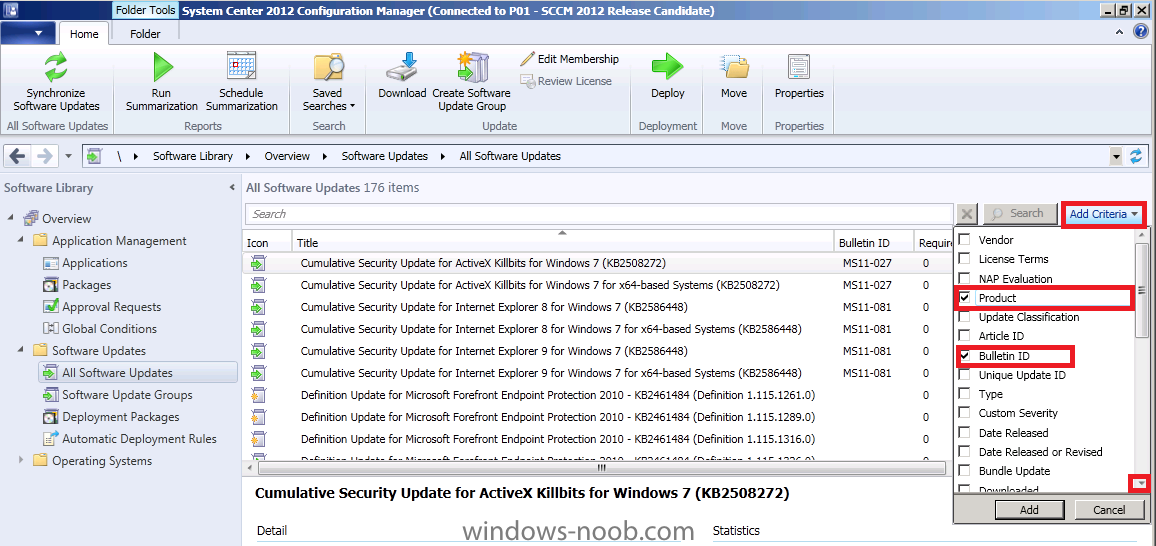Expand the Operating Systems folder
This screenshot has width=1156, height=546.
point(22,461)
